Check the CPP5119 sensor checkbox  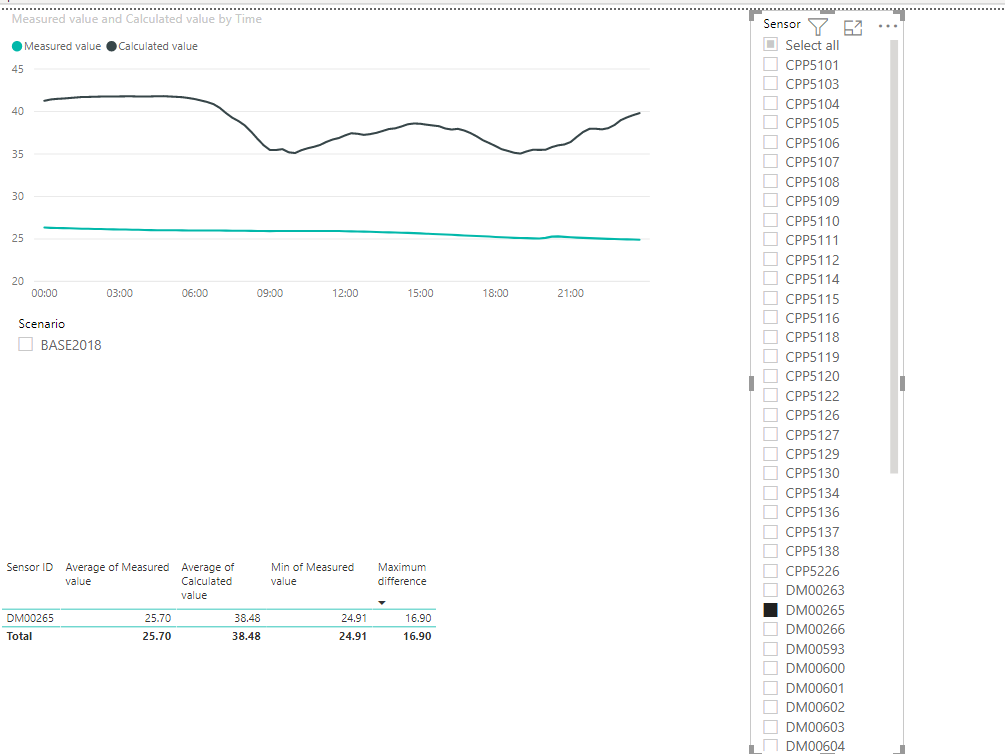pyautogui.click(x=770, y=356)
